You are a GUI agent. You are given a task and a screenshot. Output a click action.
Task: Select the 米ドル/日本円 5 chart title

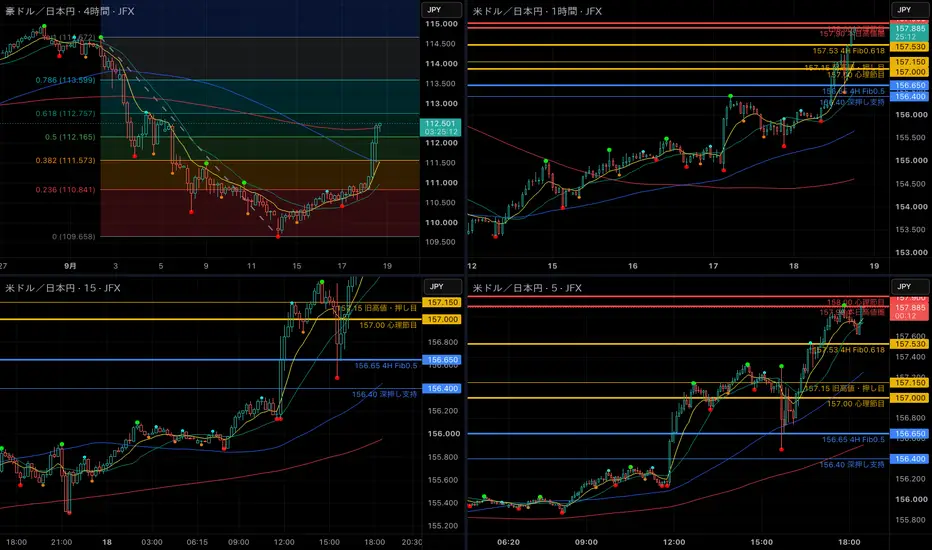point(527,288)
